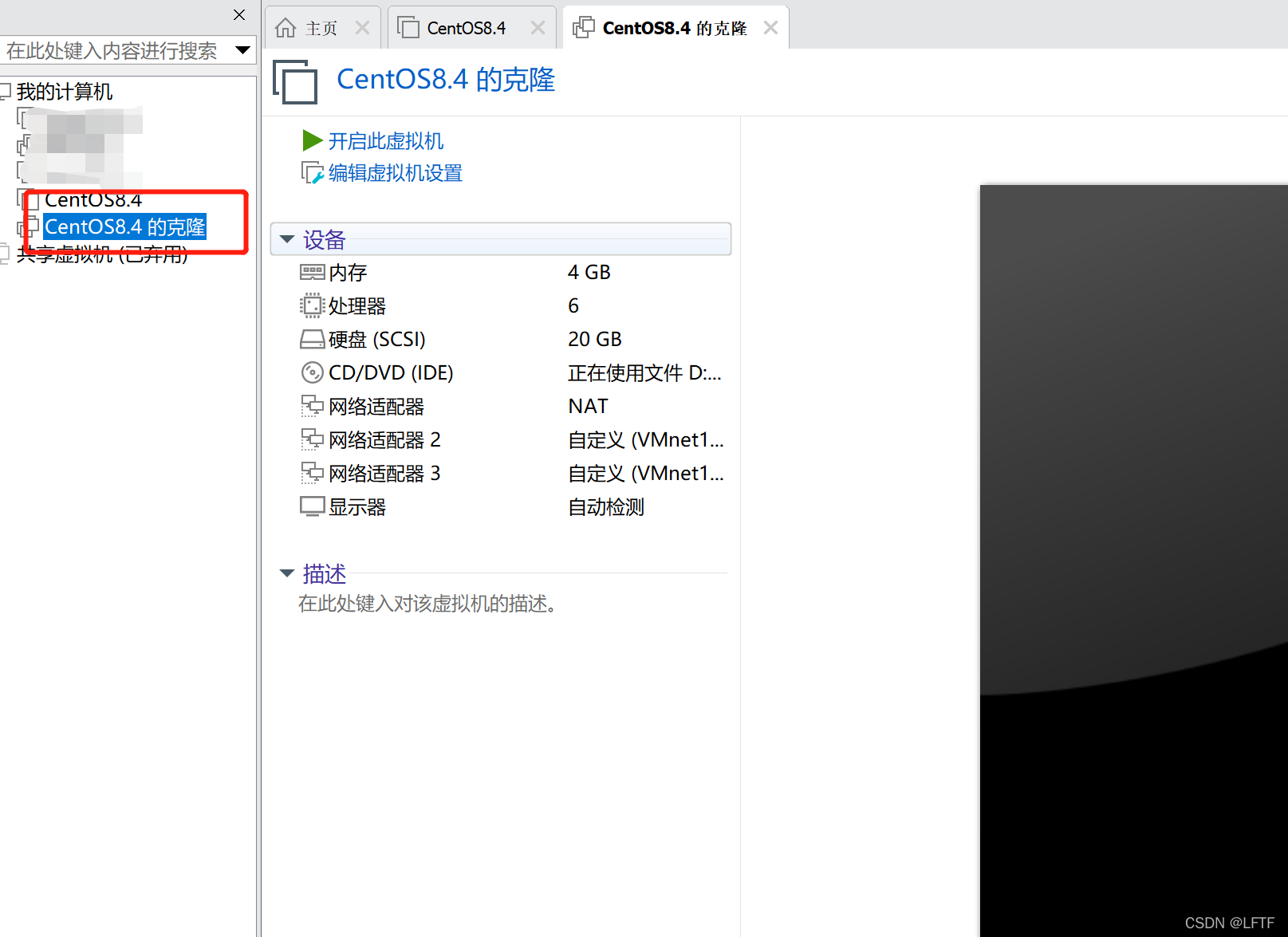Select CentOS8.4 的克隆 in the library tree
Image resolution: width=1288 pixels, height=937 pixels.
[x=125, y=227]
